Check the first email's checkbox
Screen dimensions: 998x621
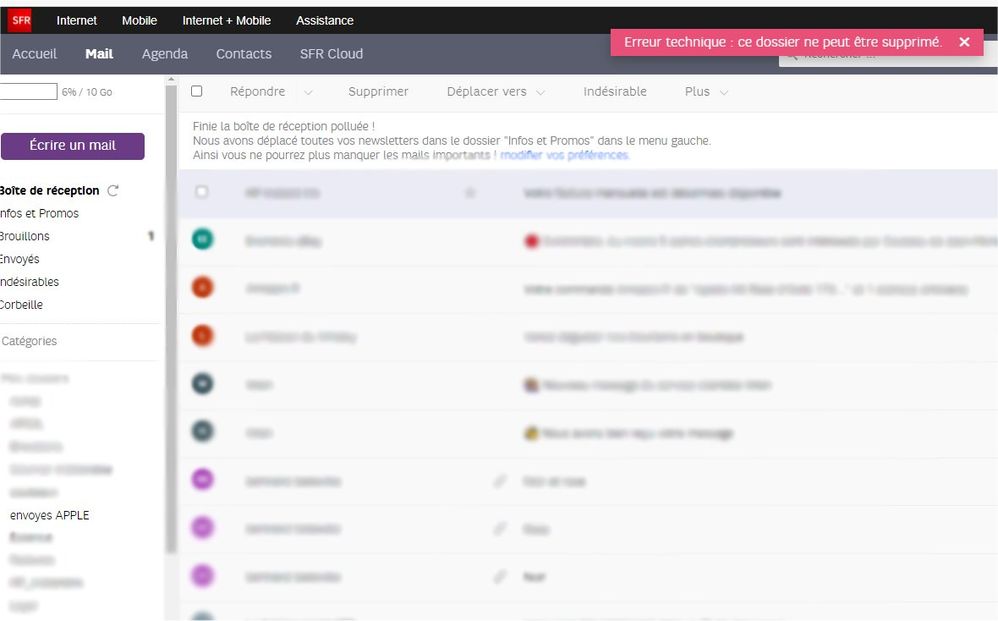click(x=202, y=192)
